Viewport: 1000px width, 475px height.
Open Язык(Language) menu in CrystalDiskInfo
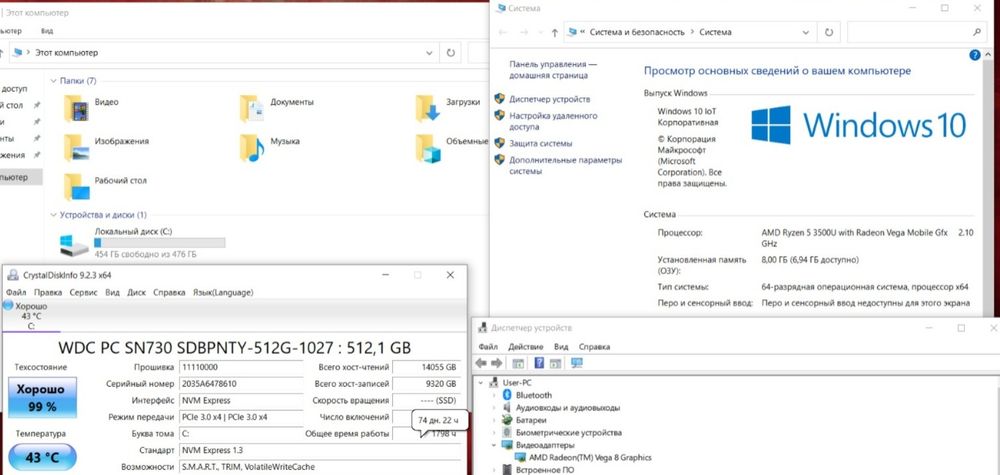pyautogui.click(x=223, y=292)
